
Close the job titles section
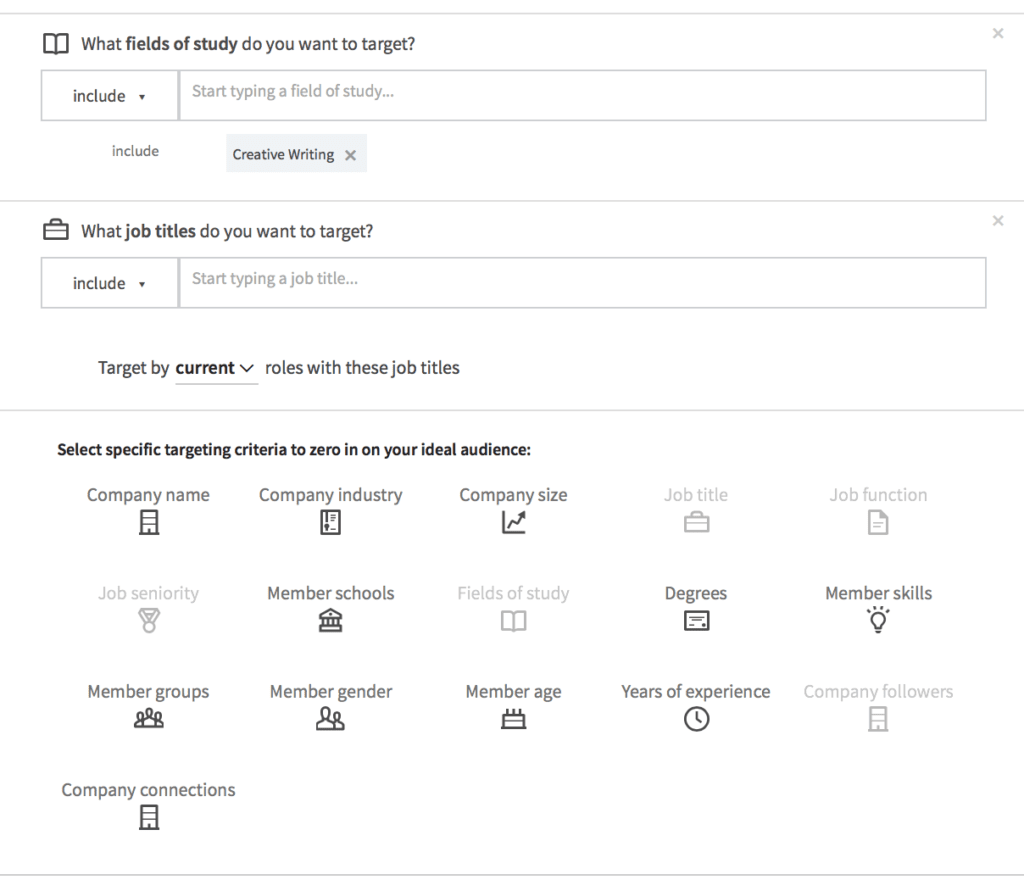(x=997, y=221)
